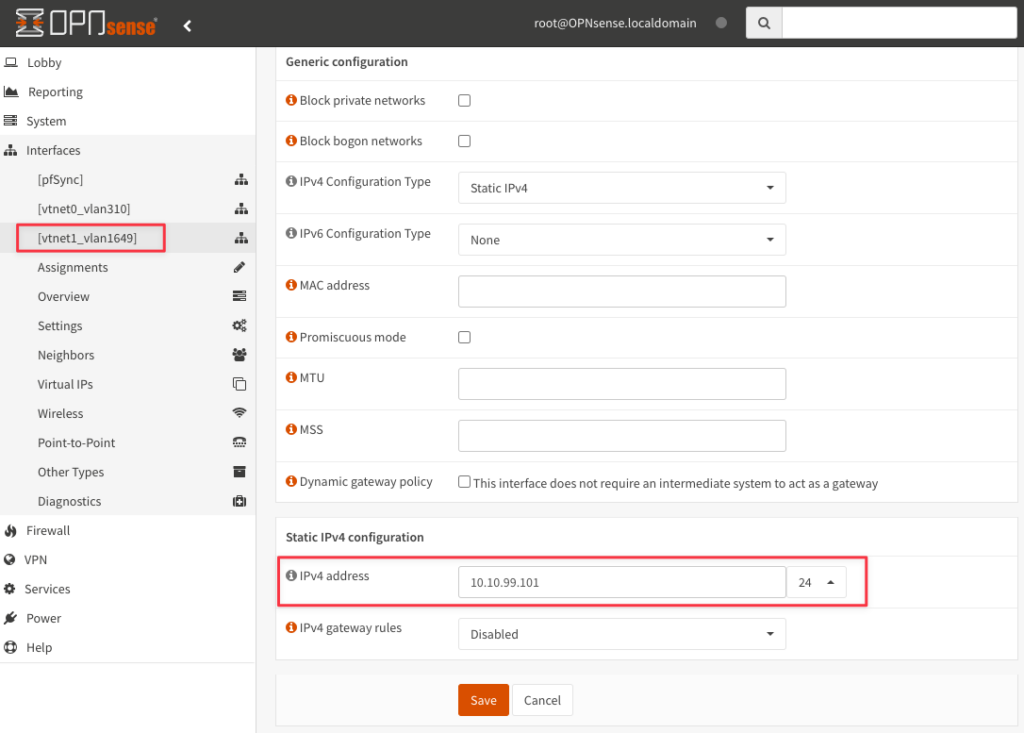Go to interface Assignments

pyautogui.click(x=72, y=267)
